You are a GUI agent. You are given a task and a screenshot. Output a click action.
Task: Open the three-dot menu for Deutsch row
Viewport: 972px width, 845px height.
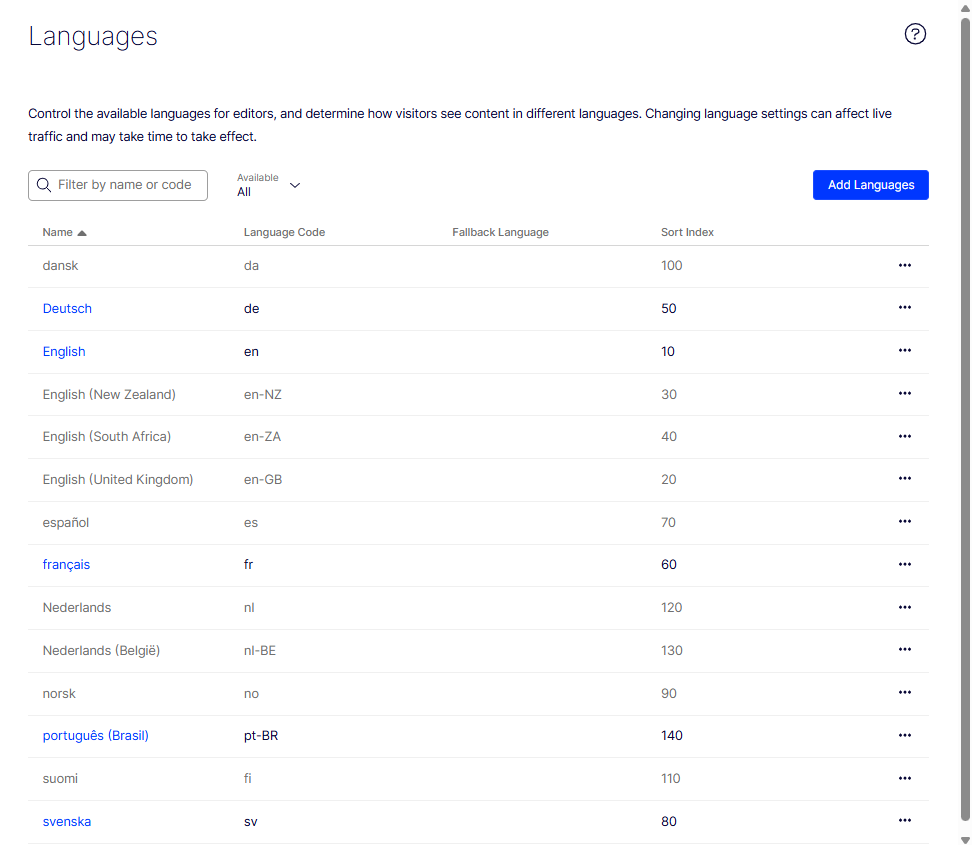[904, 307]
